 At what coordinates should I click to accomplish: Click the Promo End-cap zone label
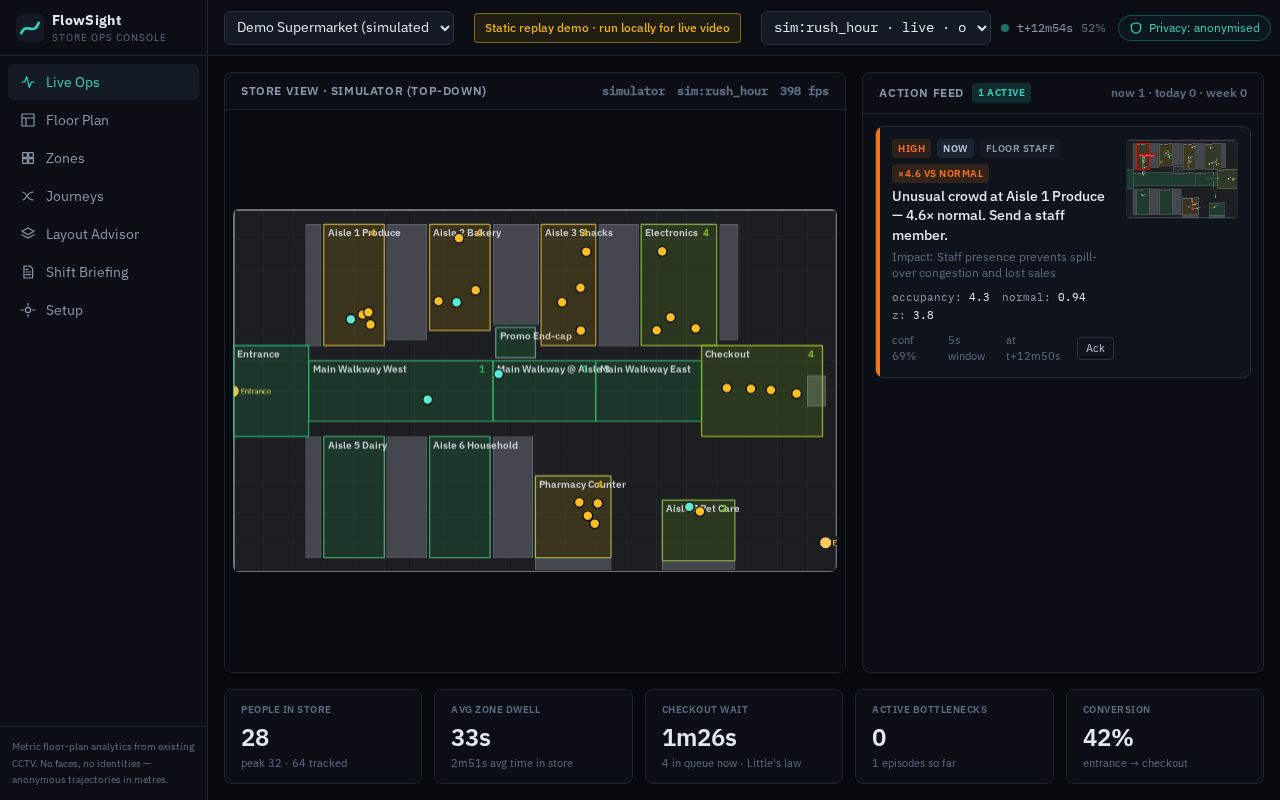click(536, 336)
